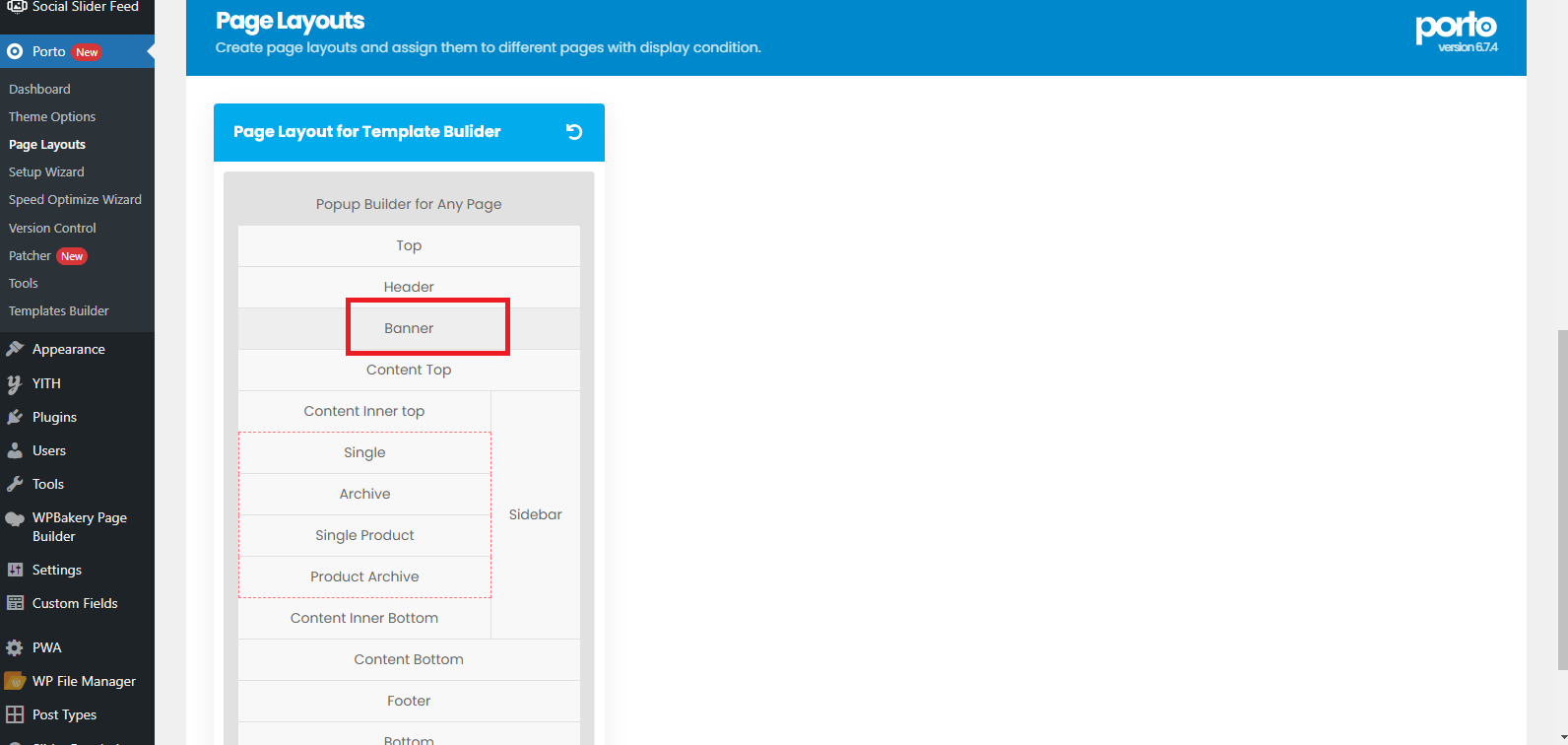Image resolution: width=1568 pixels, height=745 pixels.
Task: Select Page Layouts submenu item
Action: pyautogui.click(x=47, y=144)
